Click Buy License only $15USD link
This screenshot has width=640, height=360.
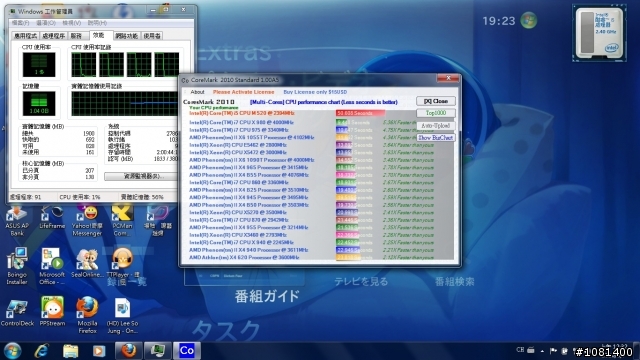pos(315,92)
